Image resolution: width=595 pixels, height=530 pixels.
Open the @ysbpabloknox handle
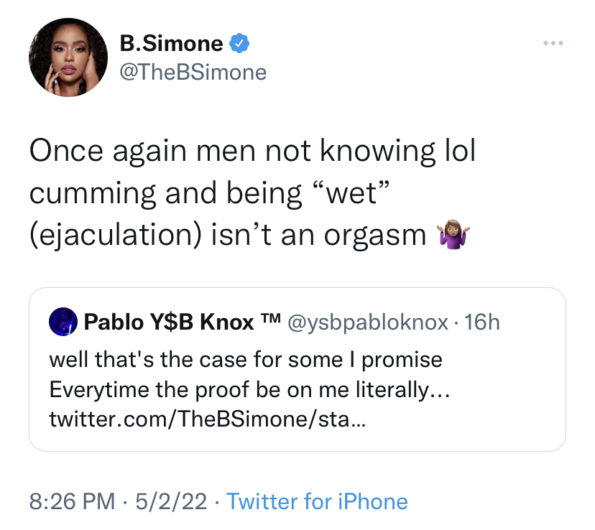[x=368, y=322]
